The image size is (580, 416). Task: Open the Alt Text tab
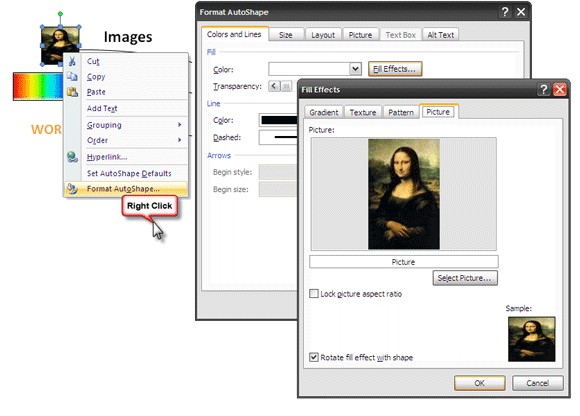point(441,35)
